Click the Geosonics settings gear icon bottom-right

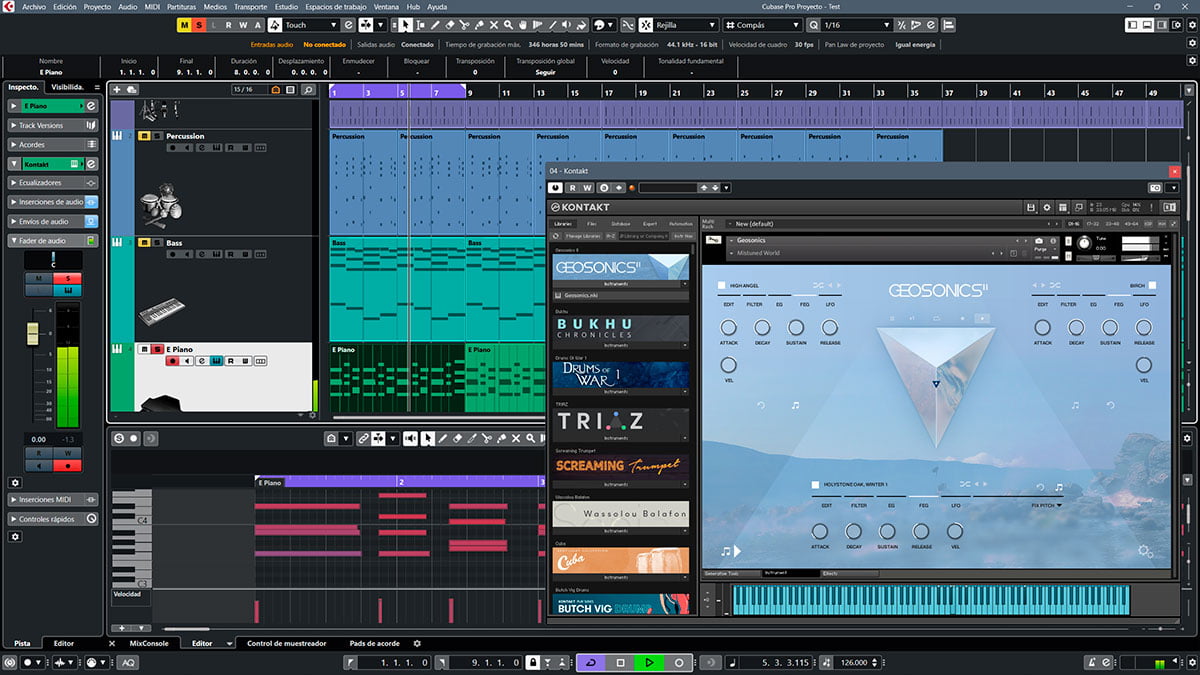click(1146, 551)
